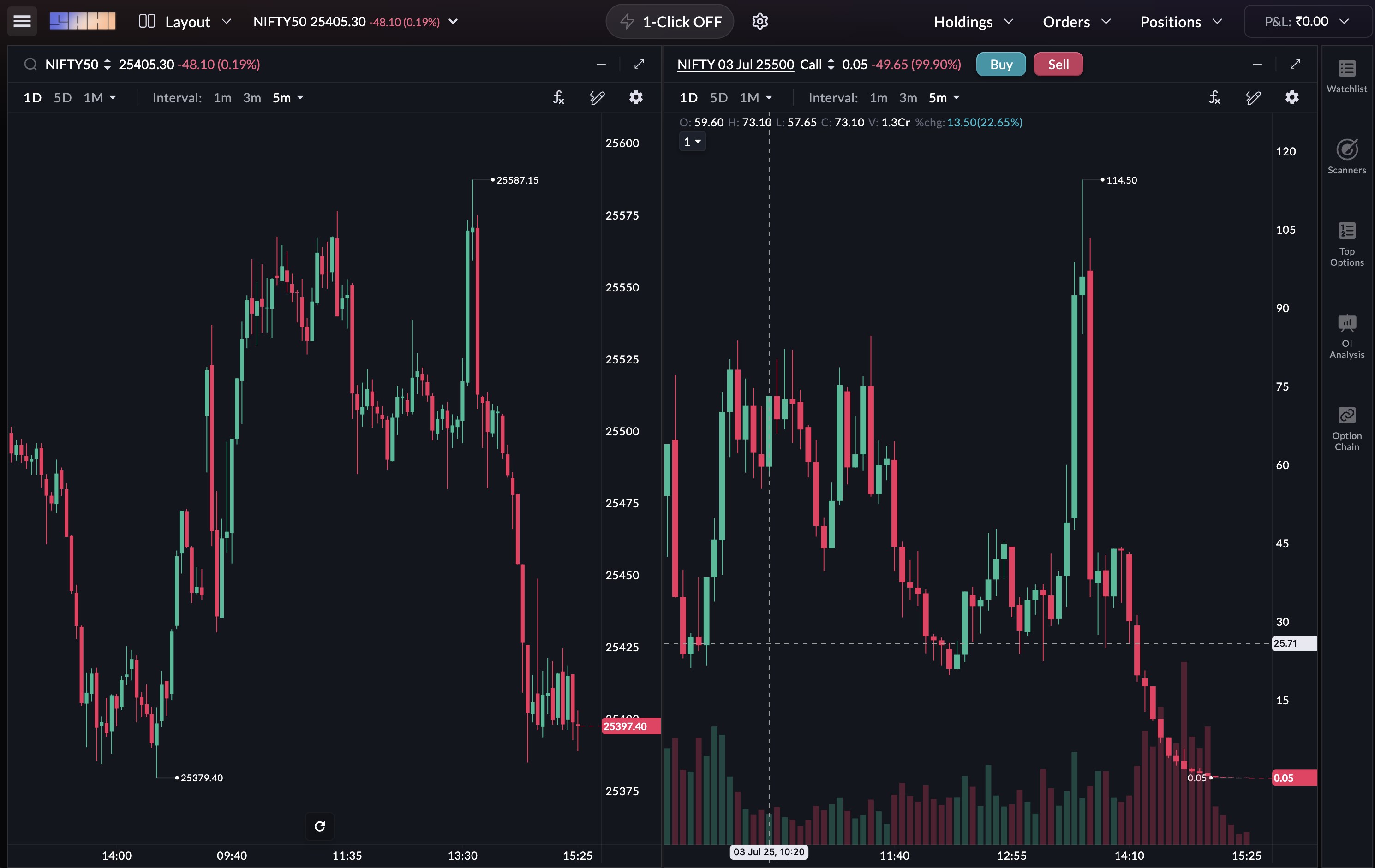Open the Scanners panel
This screenshot has height=868, width=1375.
pos(1346,156)
